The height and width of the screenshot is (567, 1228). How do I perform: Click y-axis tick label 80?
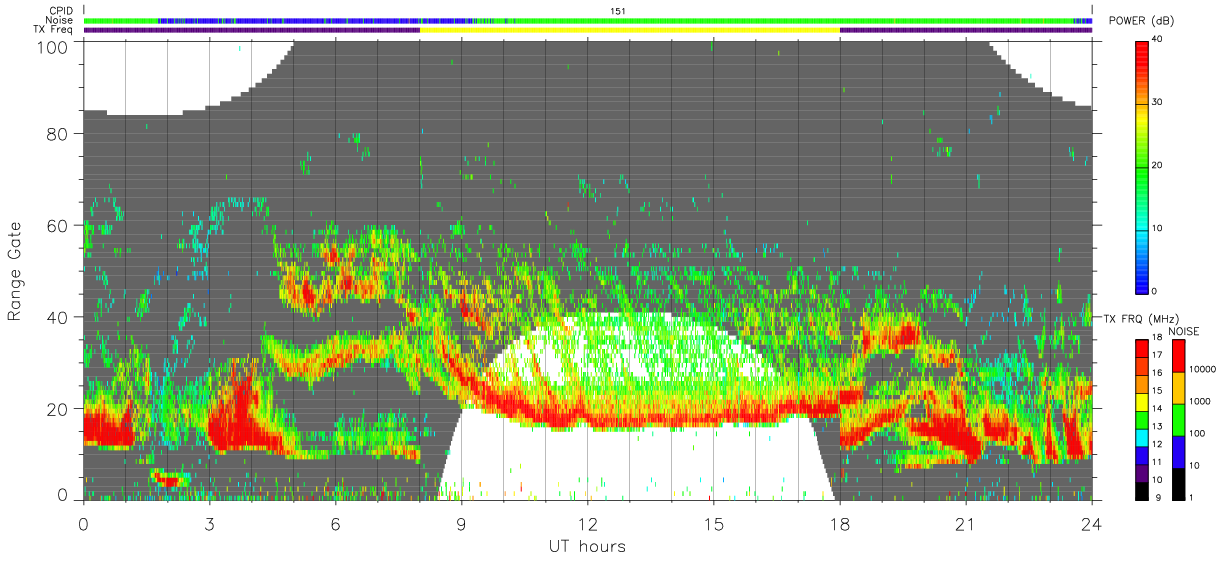point(58,134)
